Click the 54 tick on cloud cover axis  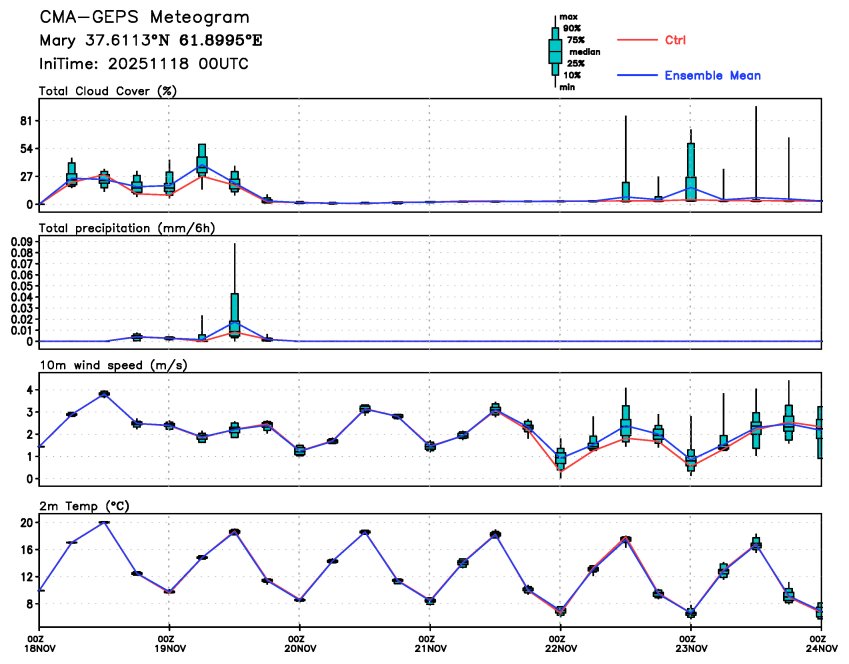click(x=26, y=149)
